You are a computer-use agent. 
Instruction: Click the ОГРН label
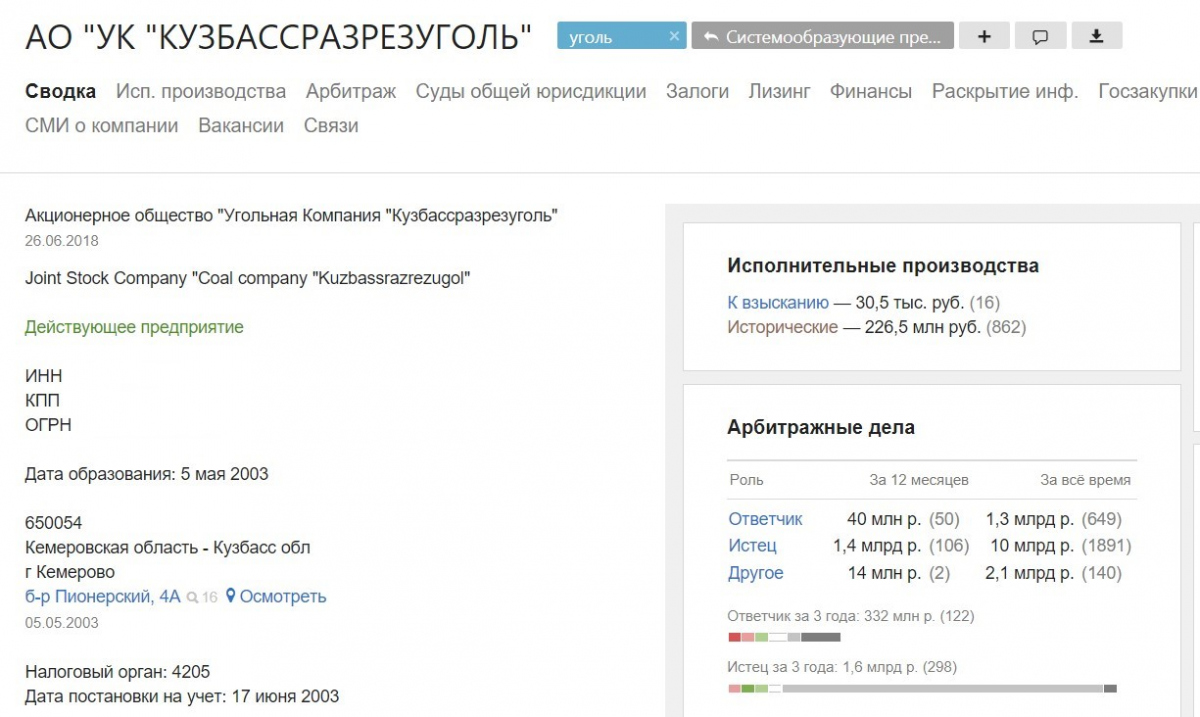pos(48,425)
